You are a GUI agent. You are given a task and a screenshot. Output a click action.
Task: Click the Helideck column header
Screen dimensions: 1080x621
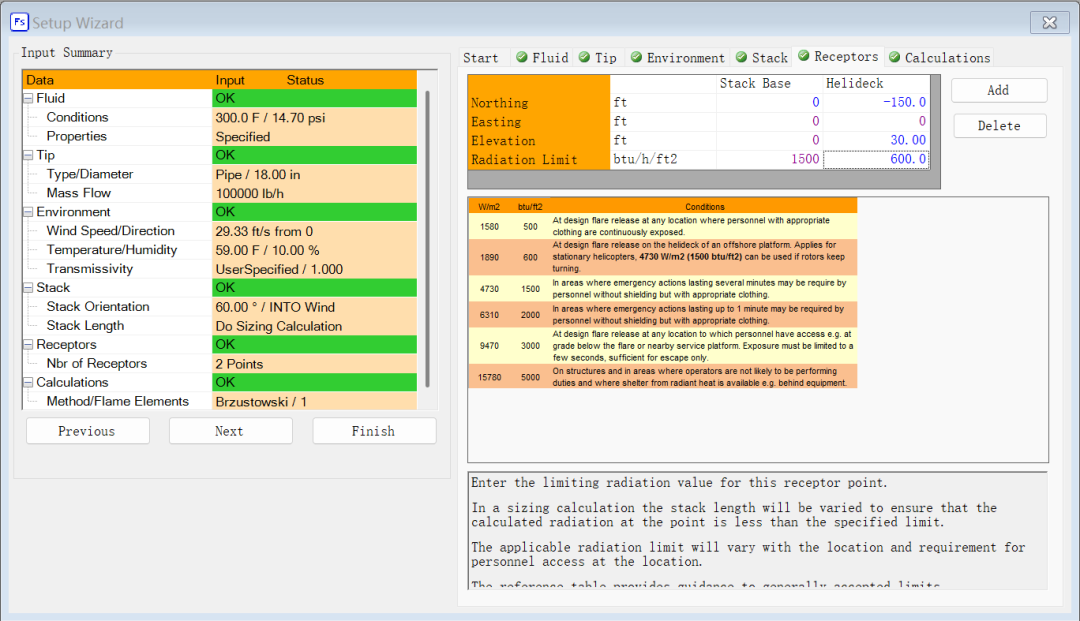[876, 83]
